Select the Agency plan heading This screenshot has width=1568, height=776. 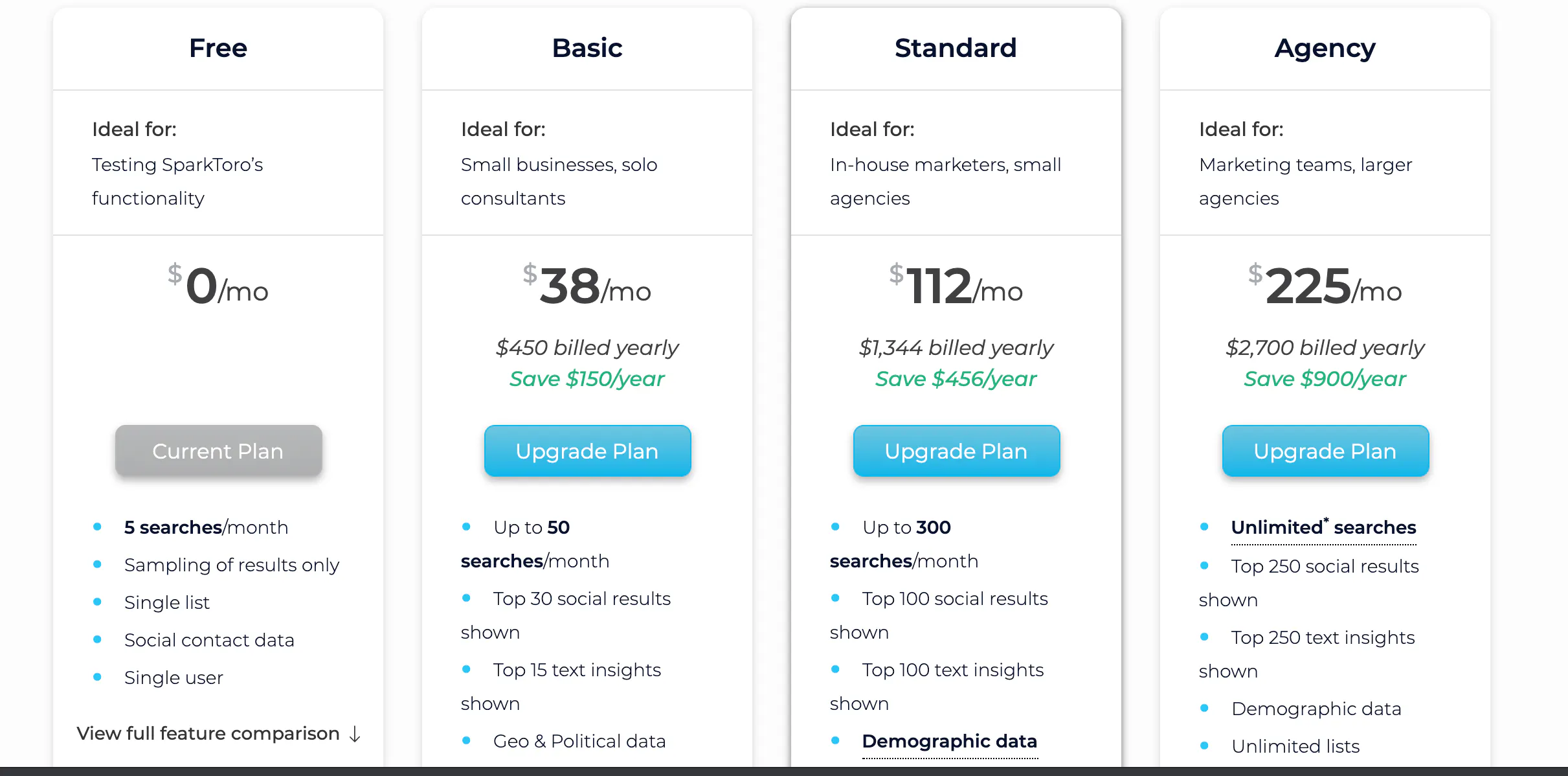1324,47
